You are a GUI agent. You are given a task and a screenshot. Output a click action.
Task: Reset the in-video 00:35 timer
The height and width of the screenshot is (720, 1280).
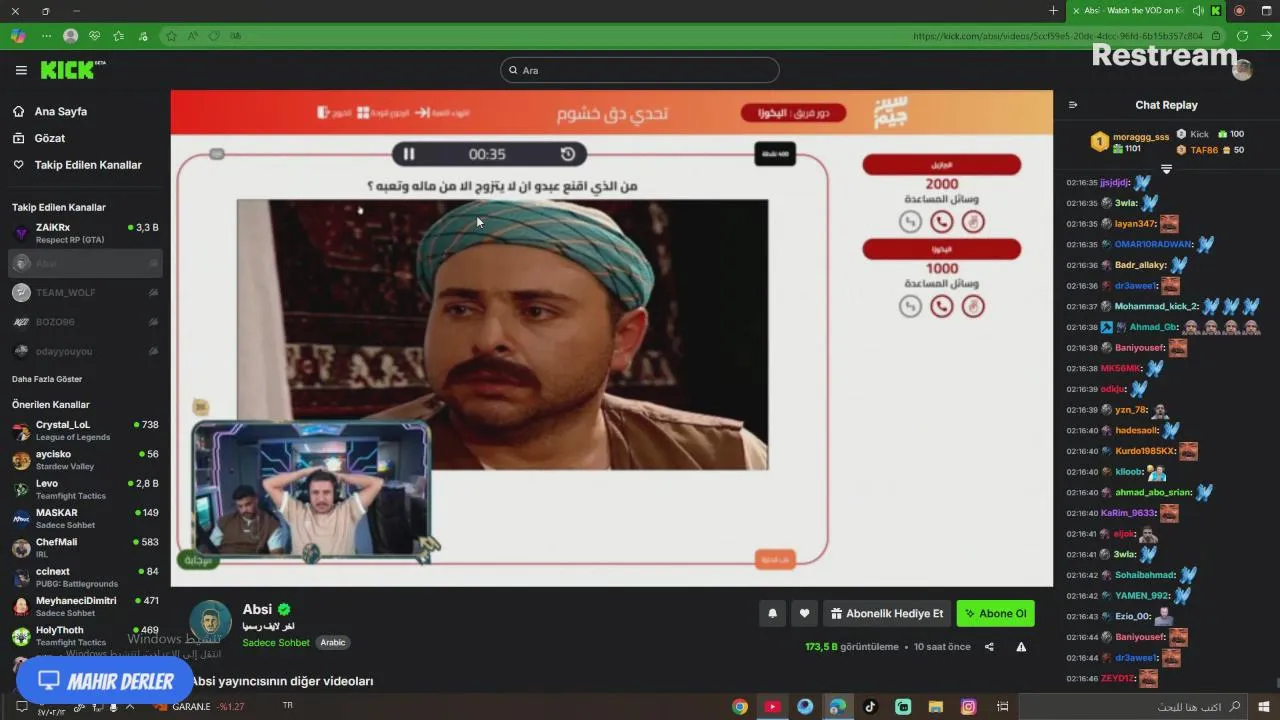click(567, 154)
